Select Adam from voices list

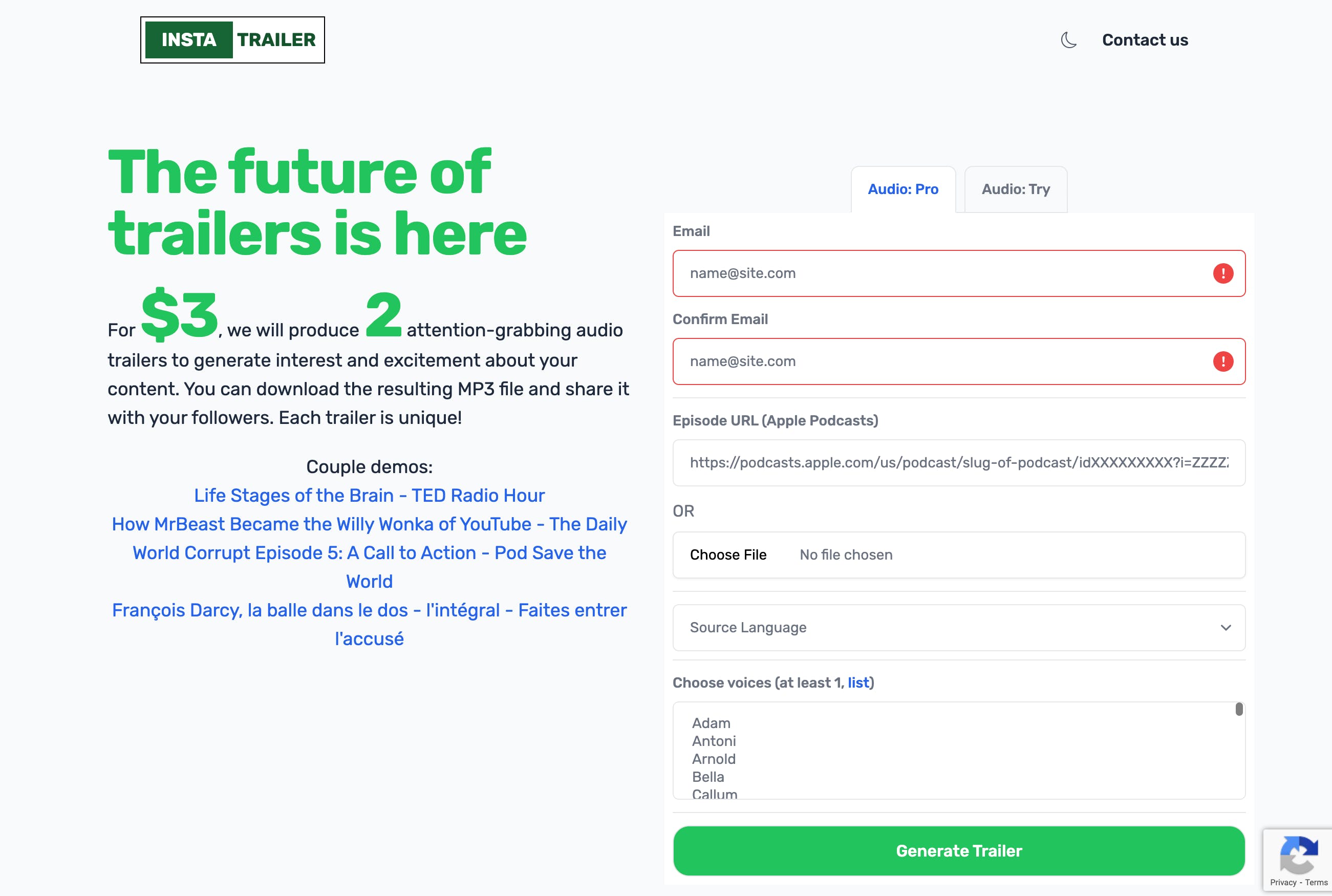pyautogui.click(x=711, y=723)
